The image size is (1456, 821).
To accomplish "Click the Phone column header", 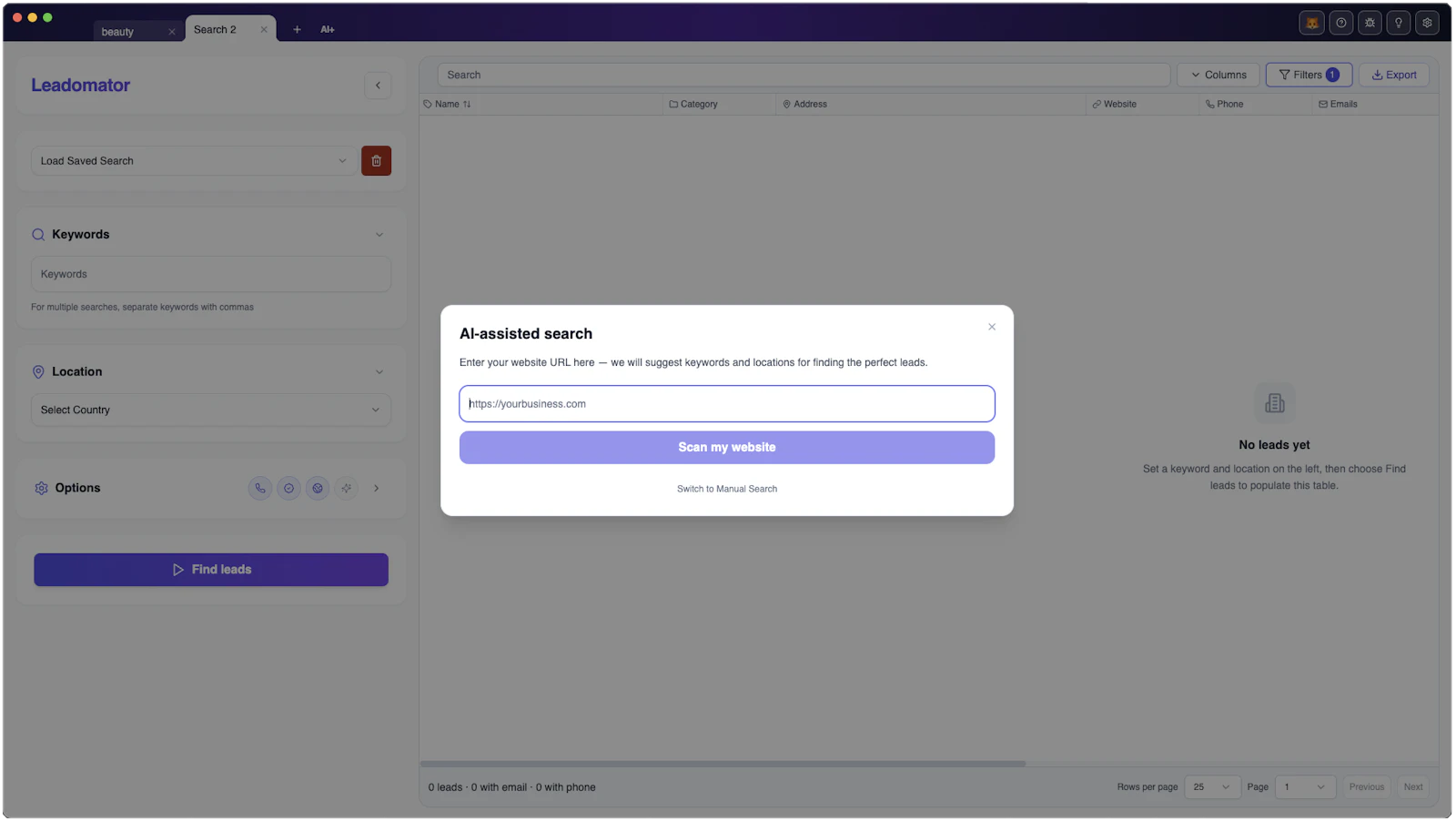I will coord(1225,105).
